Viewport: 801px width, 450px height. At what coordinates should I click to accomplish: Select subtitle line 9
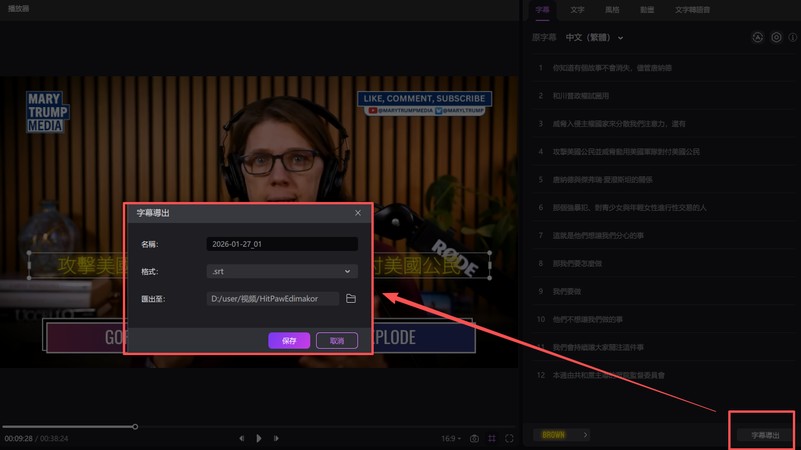coord(663,292)
